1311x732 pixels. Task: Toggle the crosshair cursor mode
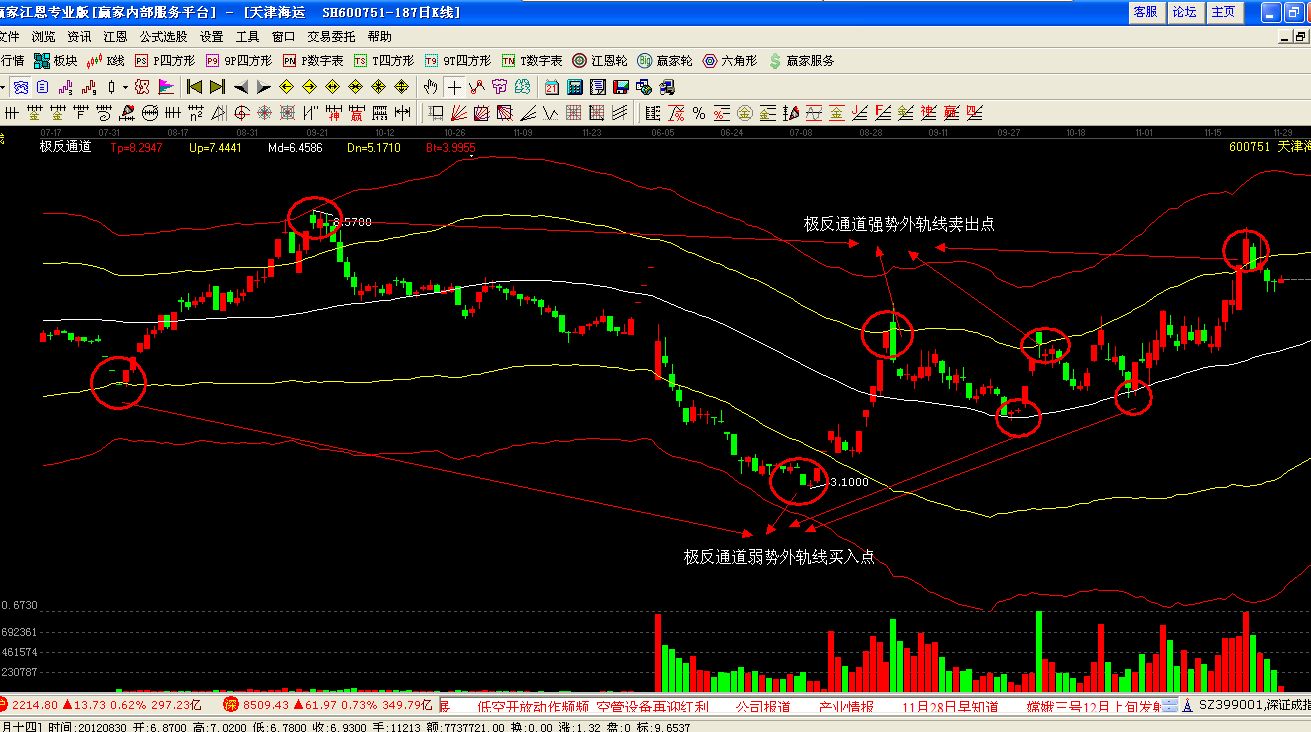coord(454,87)
